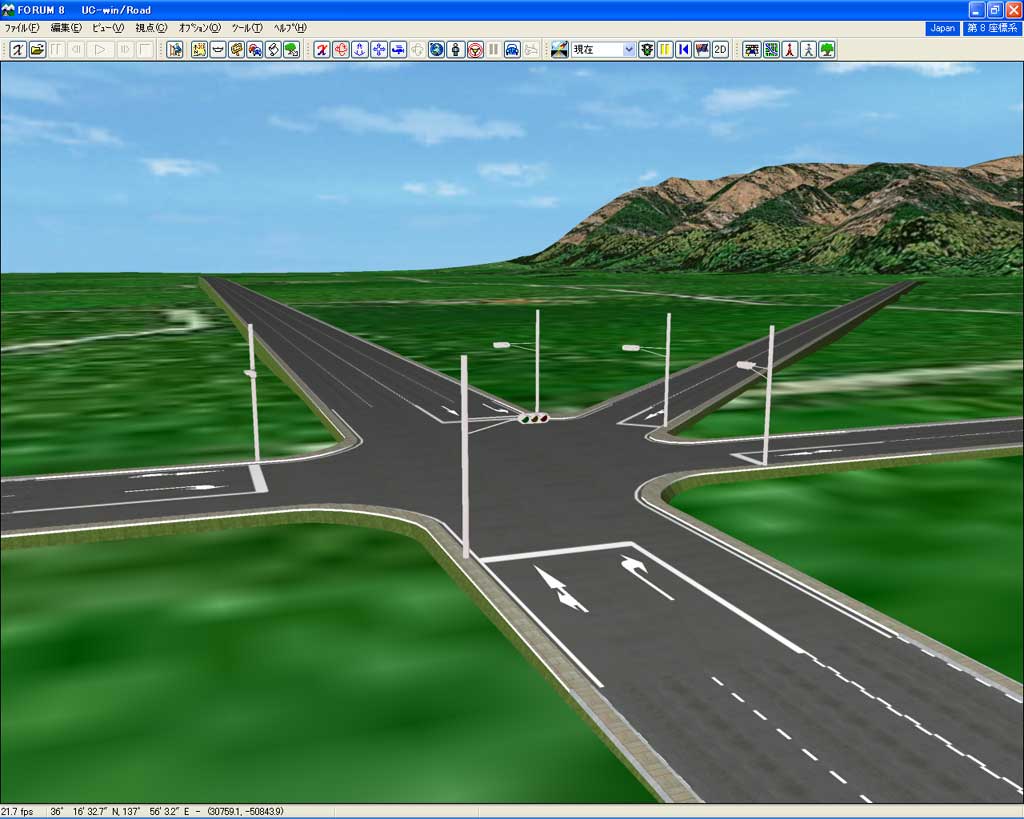Click the blue car front view icon
Viewport: 1024px width, 819px height.
(x=513, y=50)
